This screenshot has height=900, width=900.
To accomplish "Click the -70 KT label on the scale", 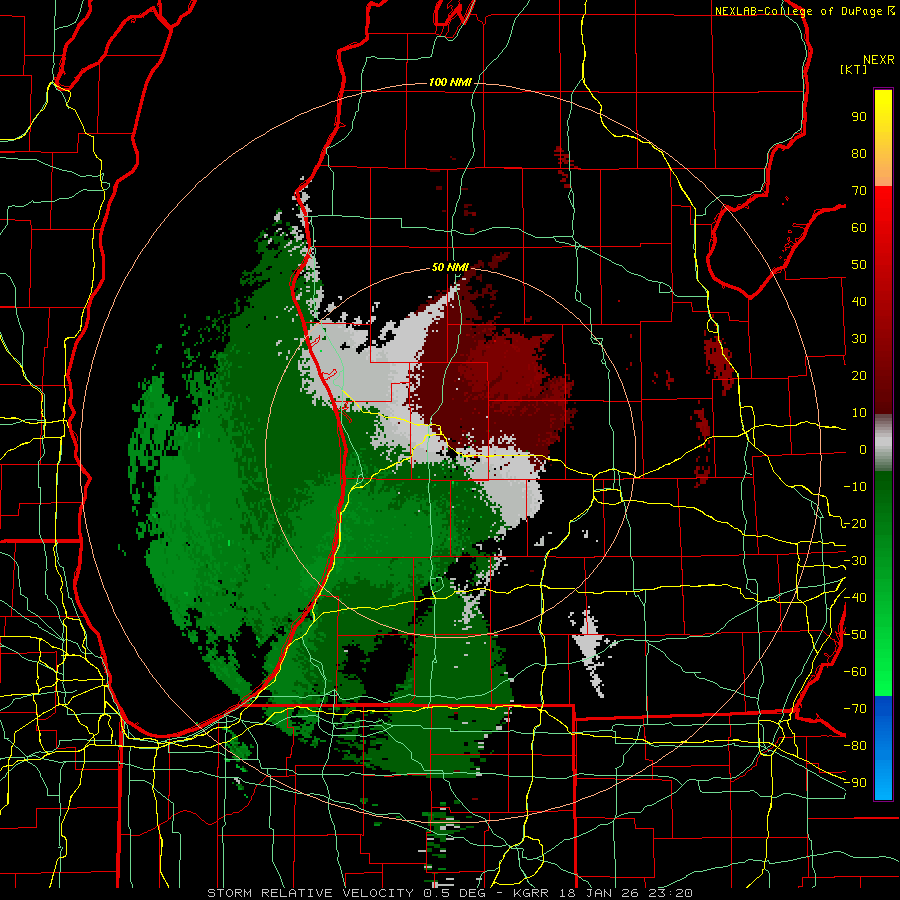I will [x=855, y=708].
